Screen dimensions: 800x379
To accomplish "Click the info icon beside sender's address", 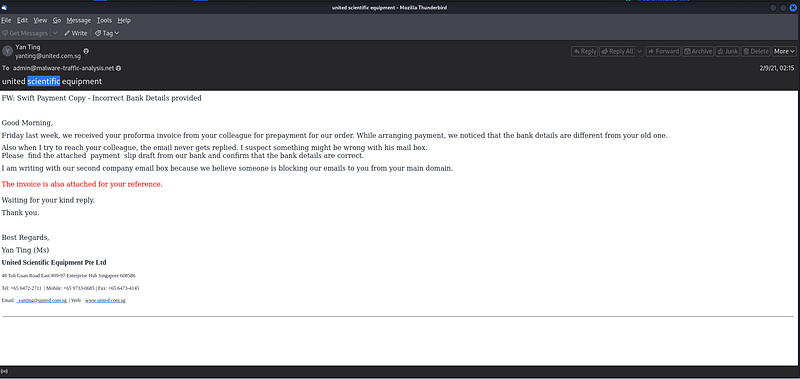I will click(x=86, y=51).
